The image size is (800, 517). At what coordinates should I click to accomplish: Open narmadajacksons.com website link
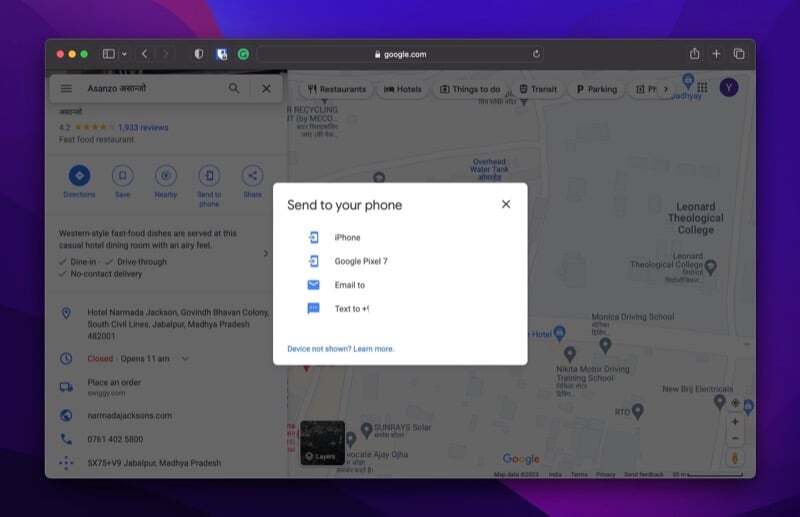pyautogui.click(x=130, y=416)
